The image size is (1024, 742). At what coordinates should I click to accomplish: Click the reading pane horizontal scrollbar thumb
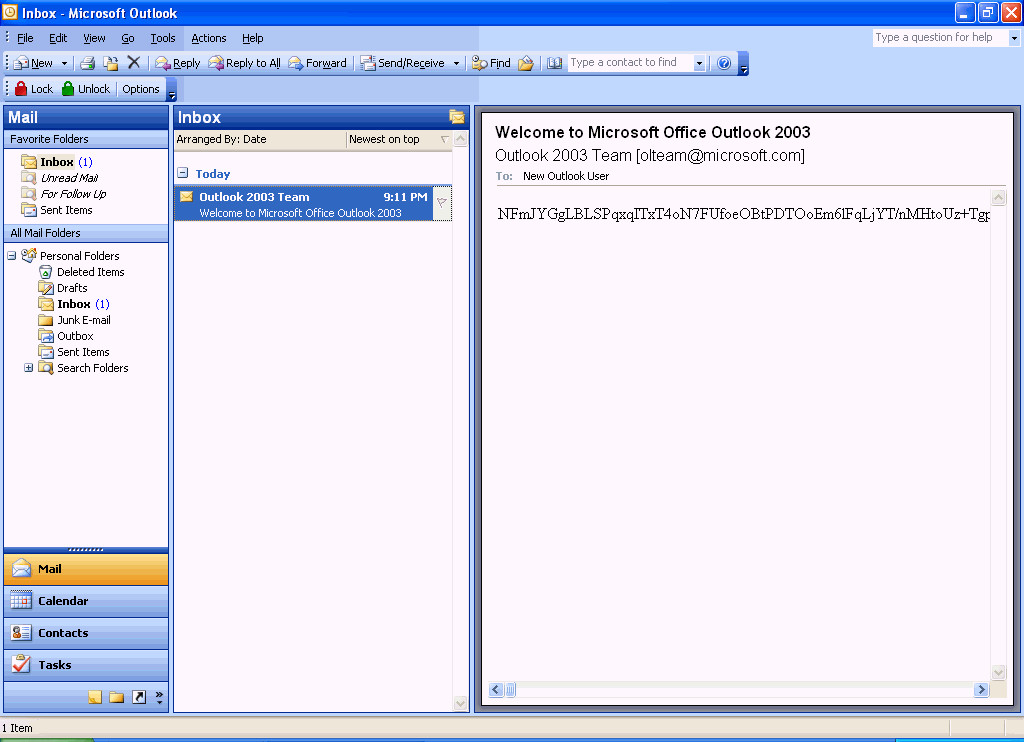coord(511,689)
